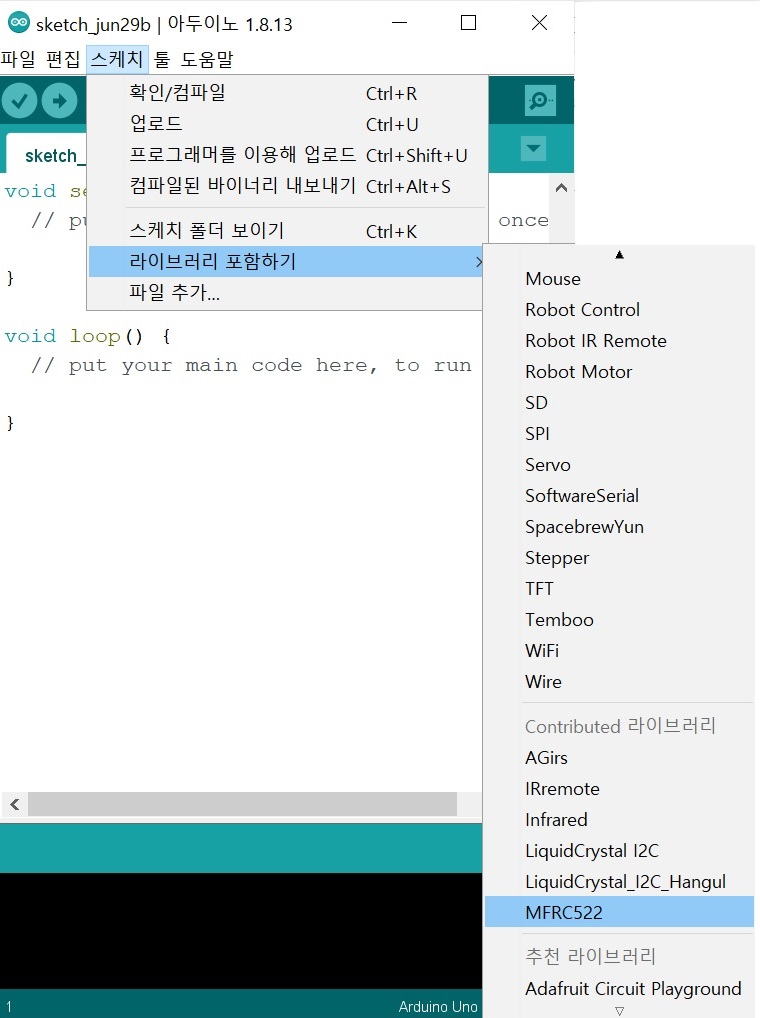Viewport: 760px width, 1018px height.
Task: Include the SD library
Action: [619, 403]
